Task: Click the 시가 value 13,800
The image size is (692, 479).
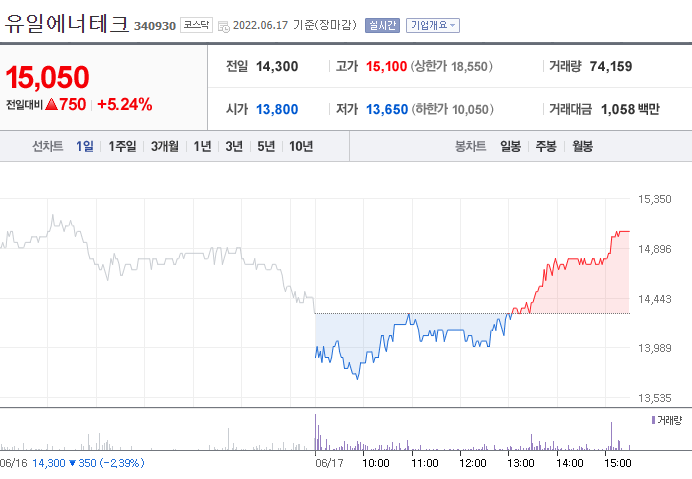Action: pos(277,109)
